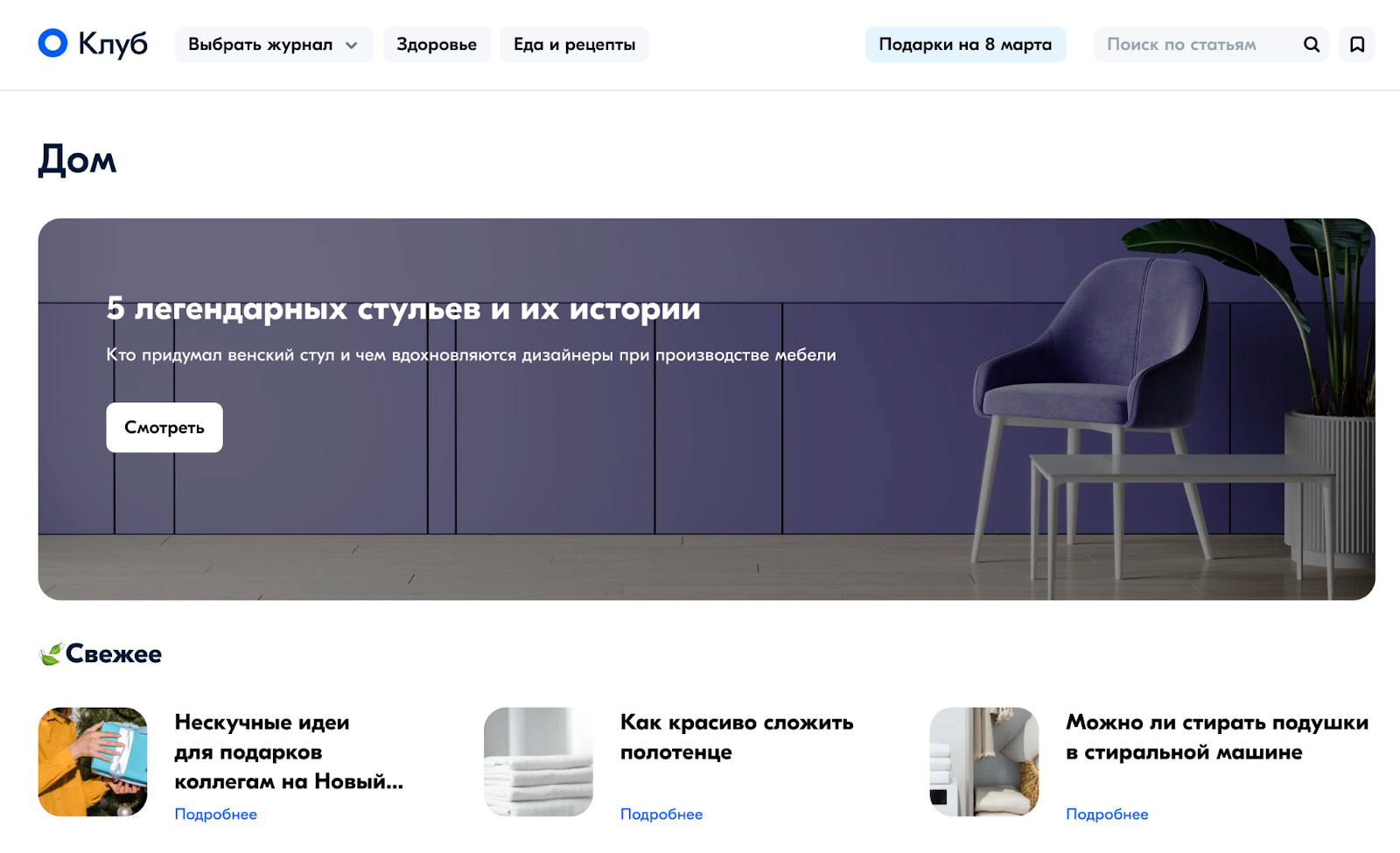Open the 5 легендарных стульев banner headline
This screenshot has height=853, width=1400.
(403, 308)
